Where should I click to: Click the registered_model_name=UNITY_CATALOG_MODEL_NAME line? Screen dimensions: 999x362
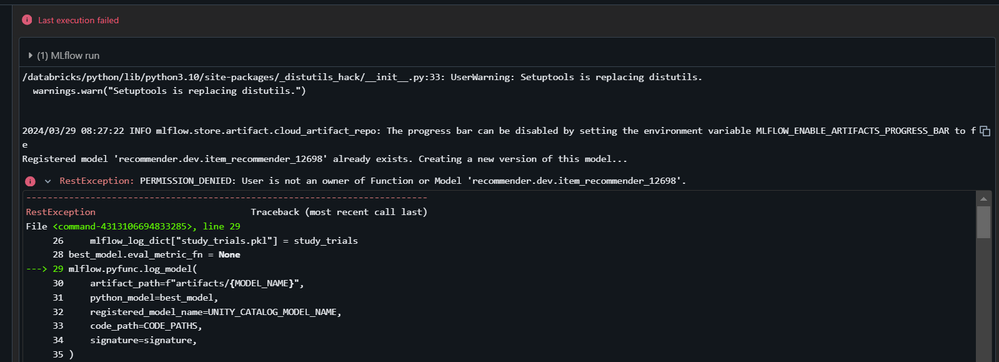coord(216,312)
